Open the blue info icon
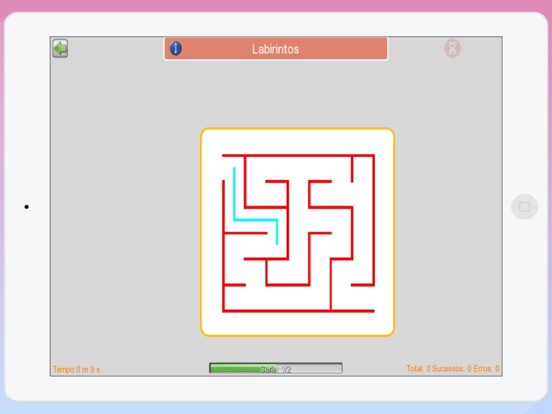The width and height of the screenshot is (552, 414). [176, 48]
